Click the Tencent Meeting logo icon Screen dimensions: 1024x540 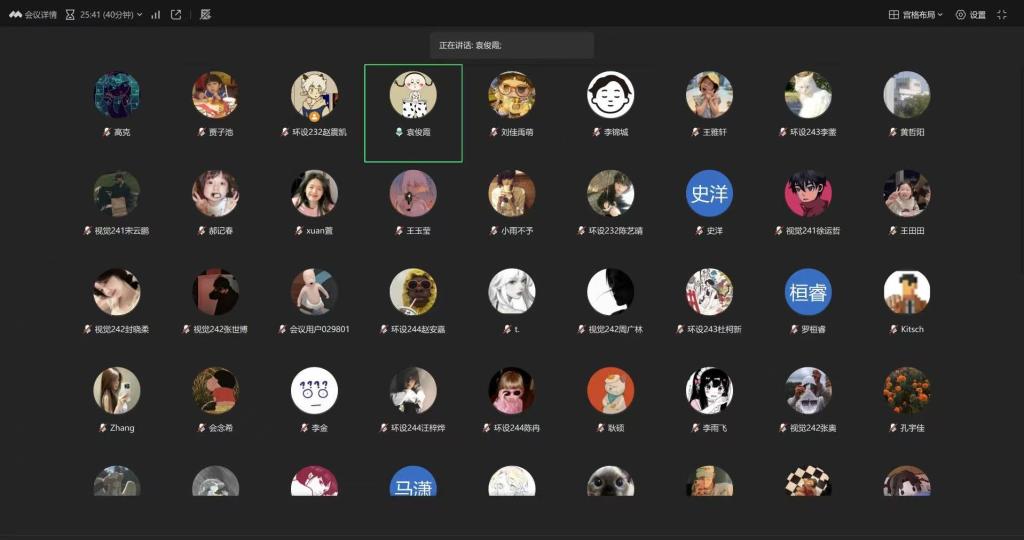point(15,15)
